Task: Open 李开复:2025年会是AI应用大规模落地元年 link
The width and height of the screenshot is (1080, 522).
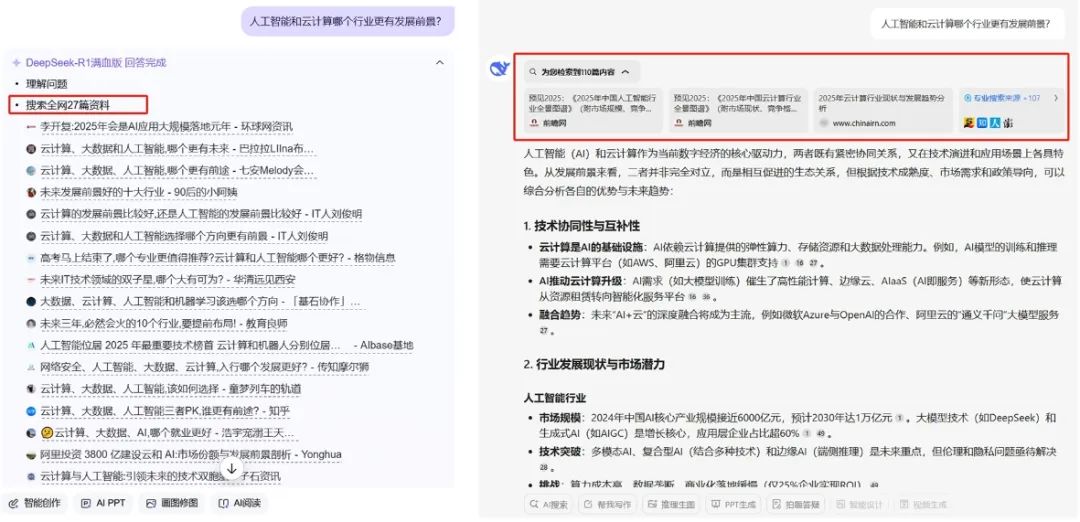Action: [167, 127]
